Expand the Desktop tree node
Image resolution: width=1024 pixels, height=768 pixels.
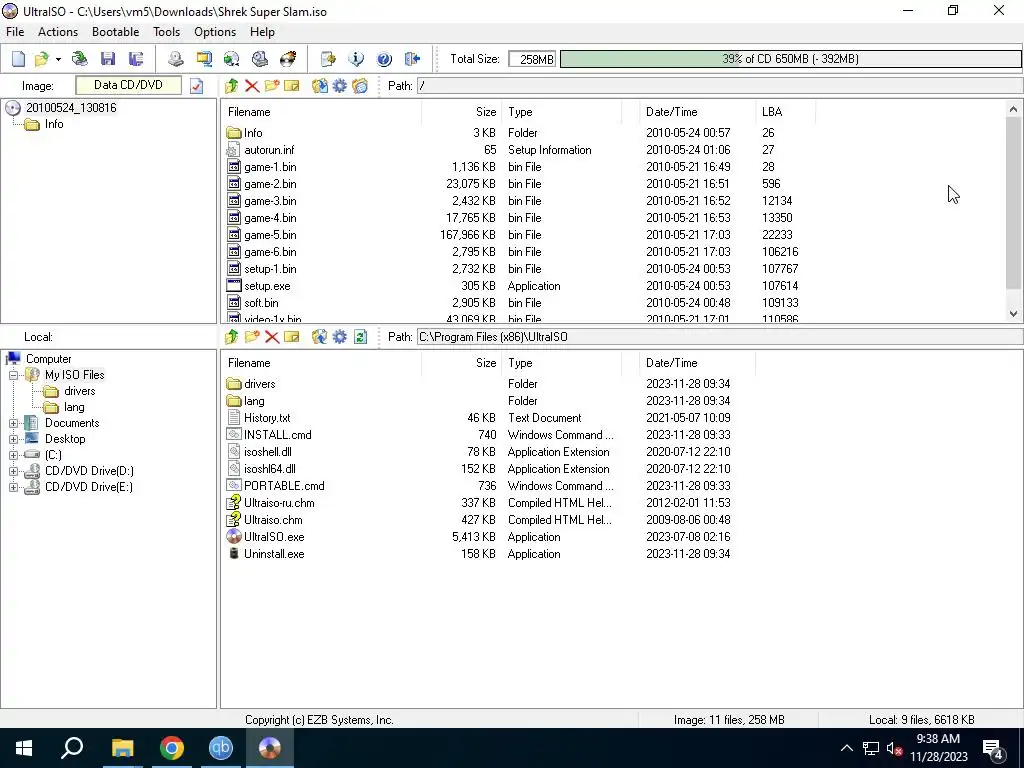[13, 440]
